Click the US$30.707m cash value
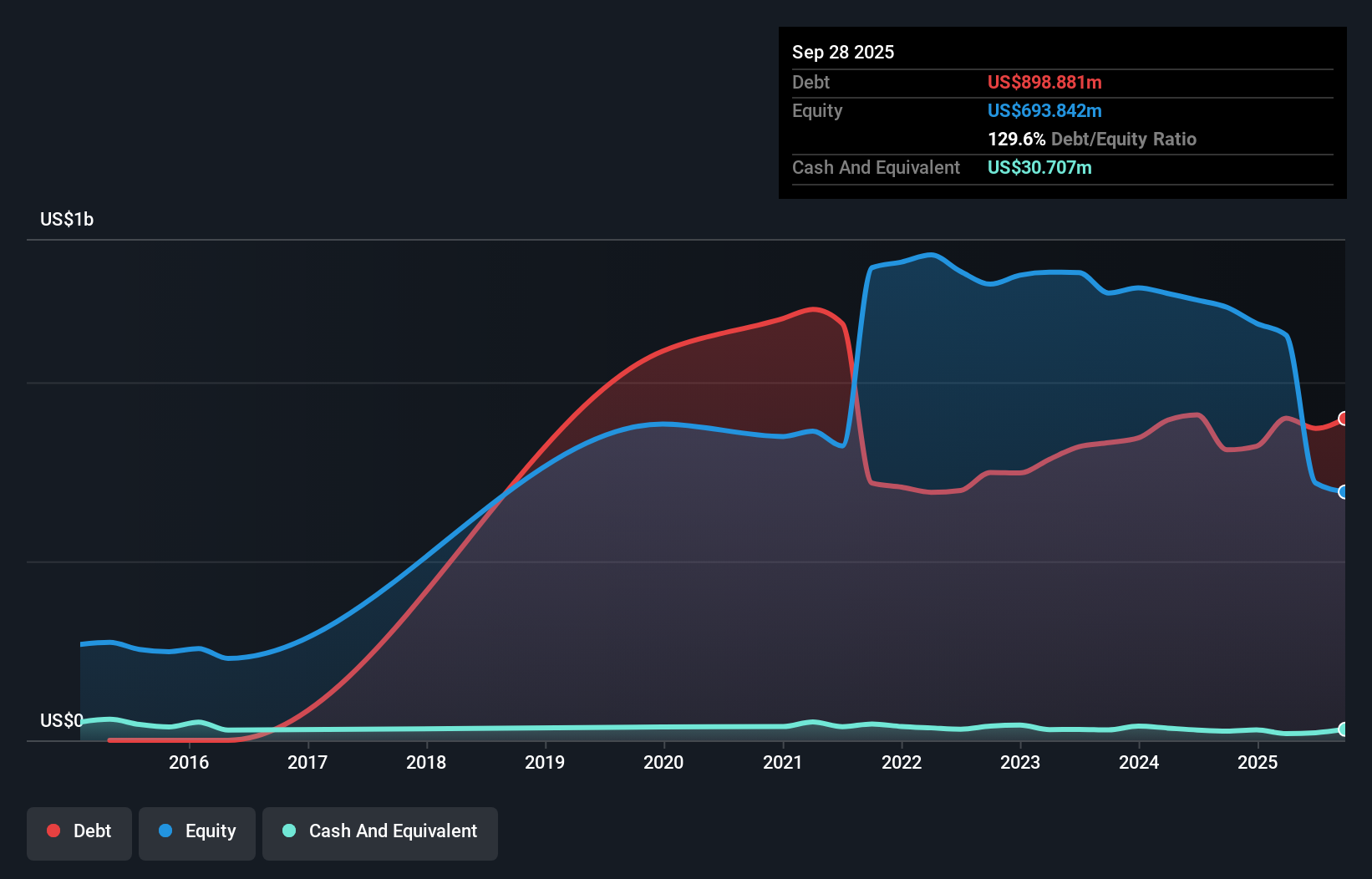 click(1039, 167)
